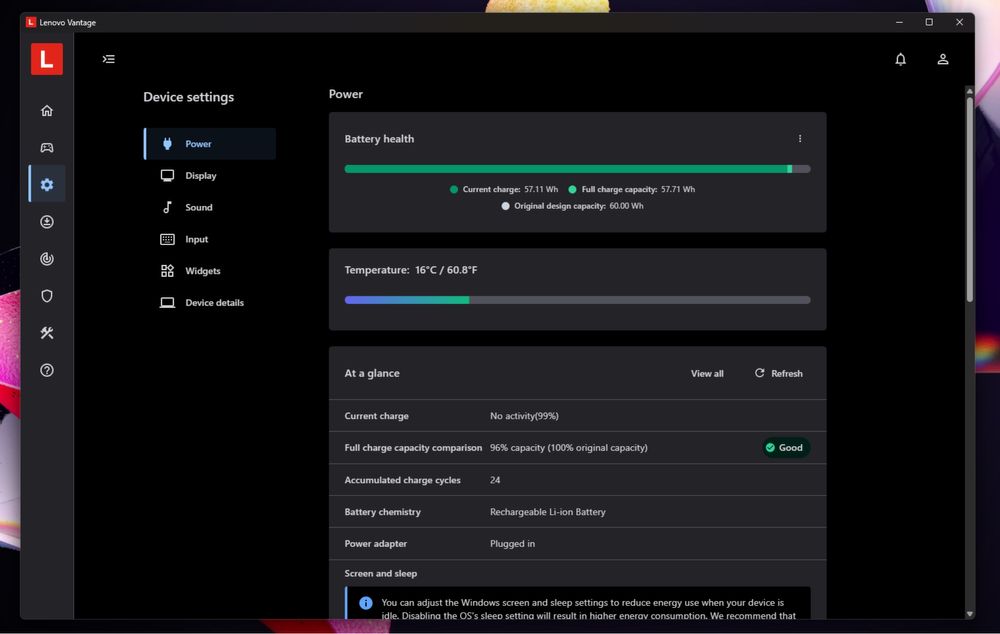1000x634 pixels.
Task: Click the scrollbar down arrow
Action: (969, 614)
